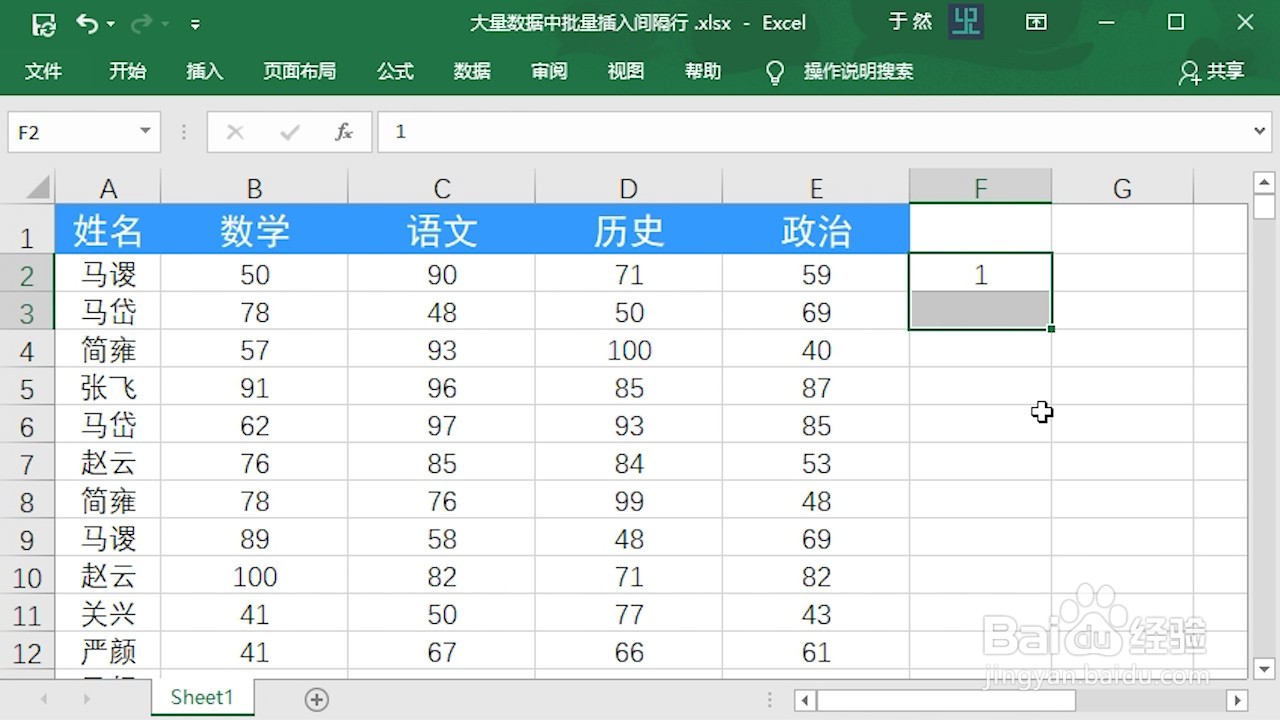Click the Insert Function fx icon
Image resolution: width=1280 pixels, height=720 pixels.
click(344, 132)
